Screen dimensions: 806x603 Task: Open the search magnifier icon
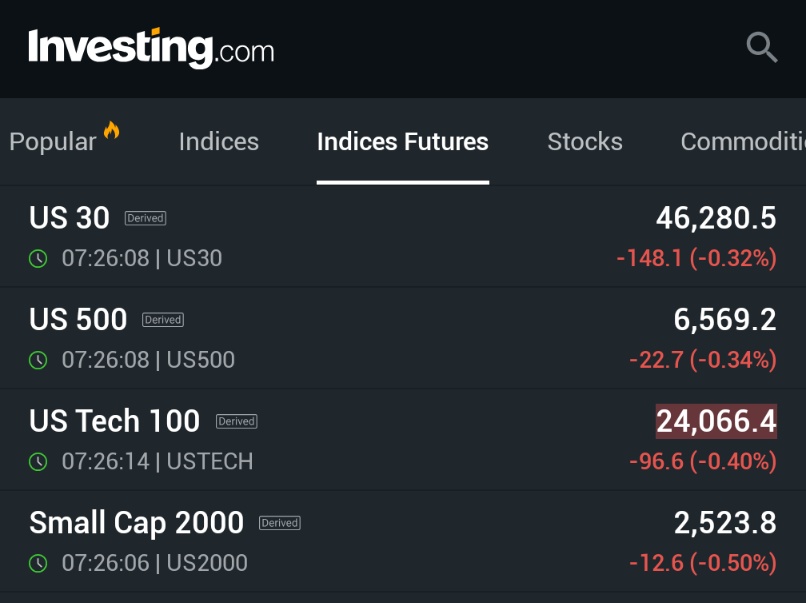(x=761, y=47)
